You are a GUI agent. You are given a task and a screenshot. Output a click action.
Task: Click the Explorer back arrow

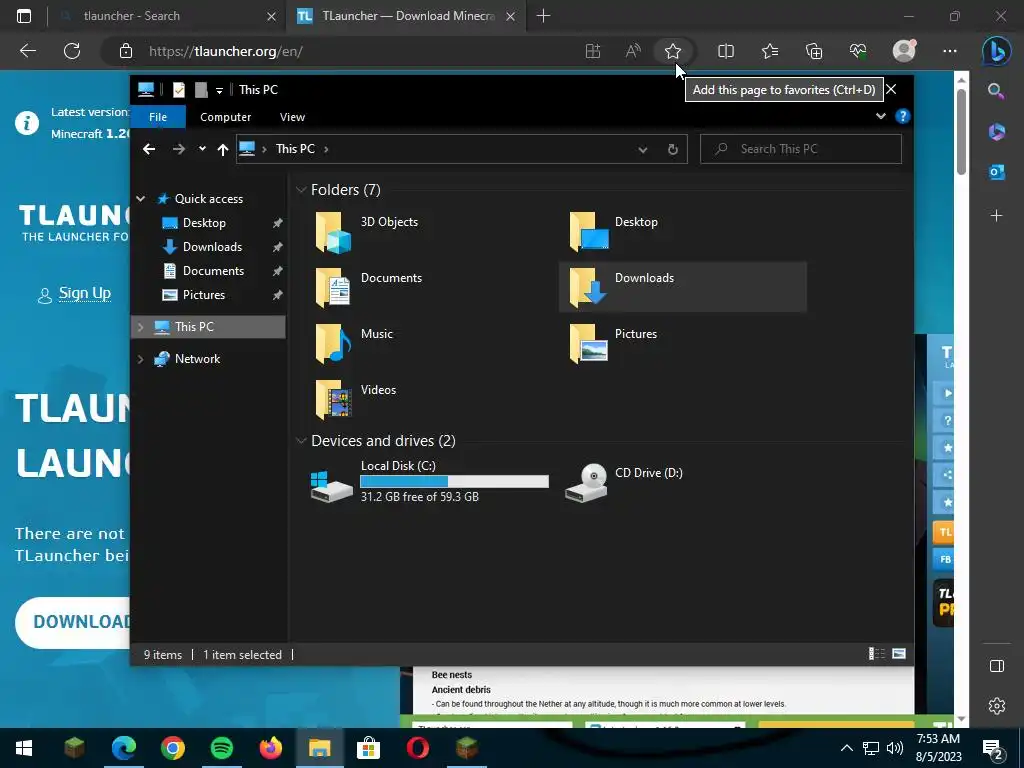click(149, 150)
